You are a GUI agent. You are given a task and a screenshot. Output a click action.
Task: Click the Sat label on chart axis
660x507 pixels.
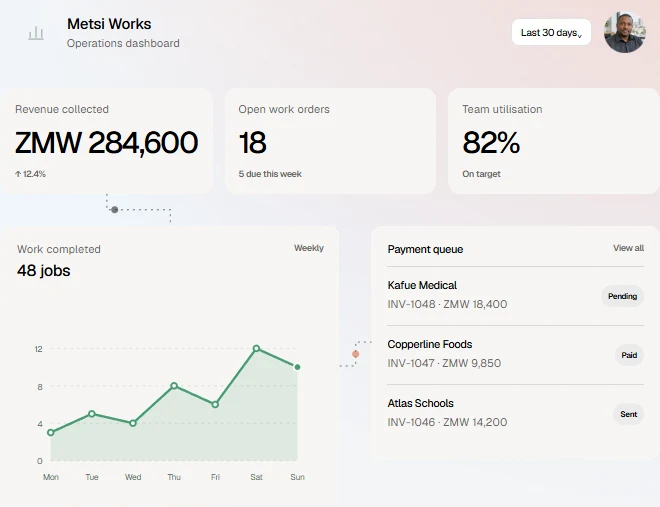(256, 477)
